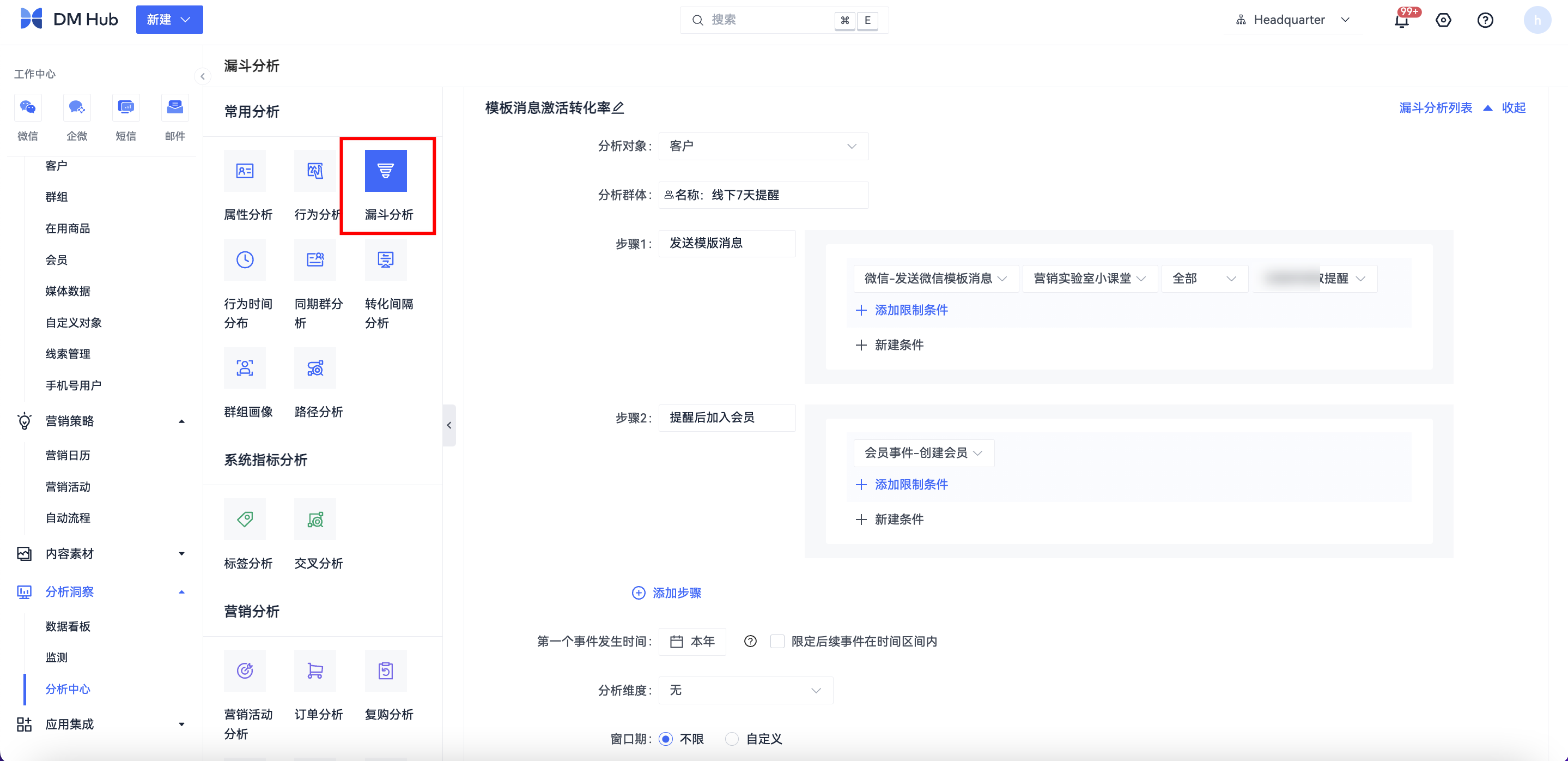
Task: Click the DM Hub logo
Action: click(x=69, y=19)
